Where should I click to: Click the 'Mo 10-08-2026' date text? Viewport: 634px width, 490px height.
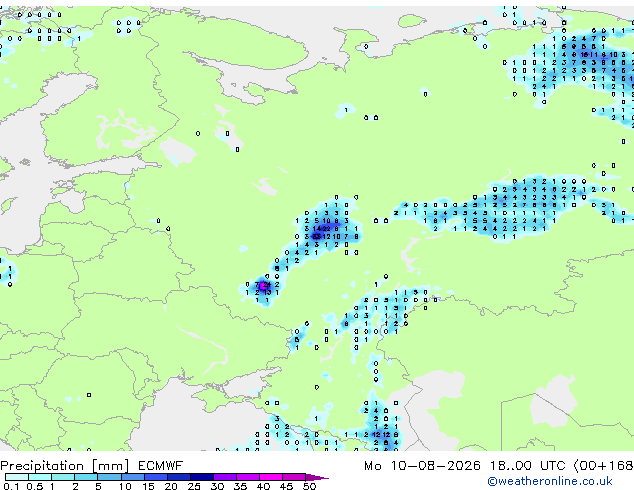[x=422, y=466]
